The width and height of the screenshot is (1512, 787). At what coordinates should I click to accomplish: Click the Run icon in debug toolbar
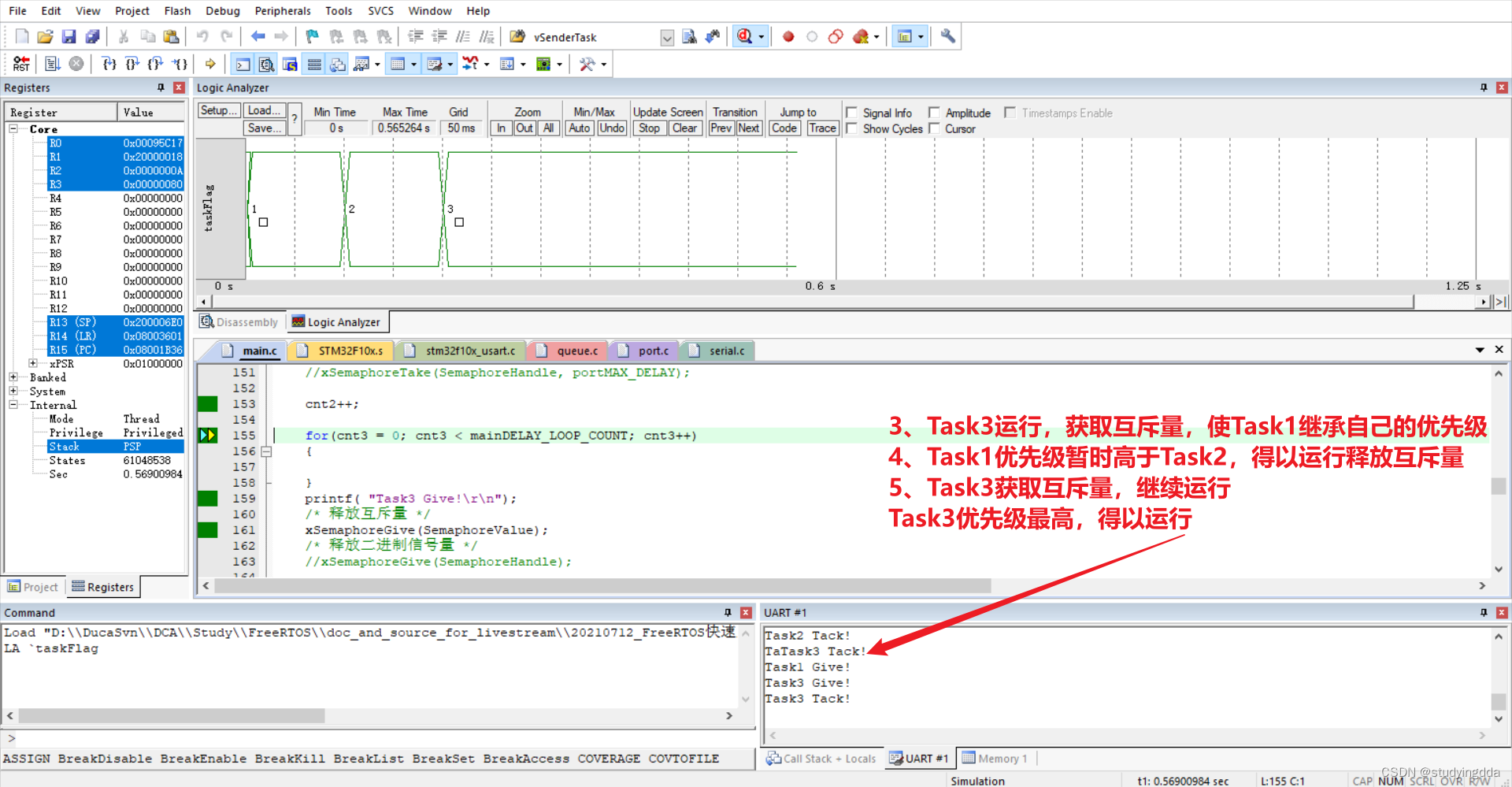(x=53, y=64)
